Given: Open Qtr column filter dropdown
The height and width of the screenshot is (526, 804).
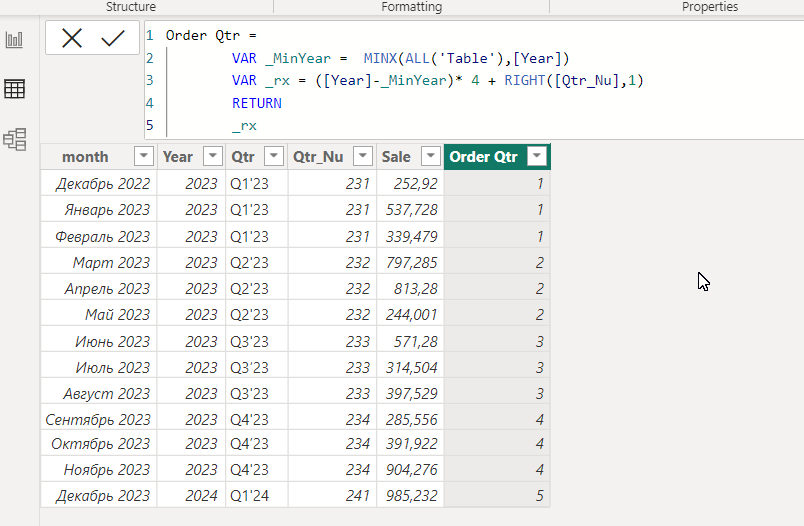Looking at the screenshot, I should (x=274, y=156).
